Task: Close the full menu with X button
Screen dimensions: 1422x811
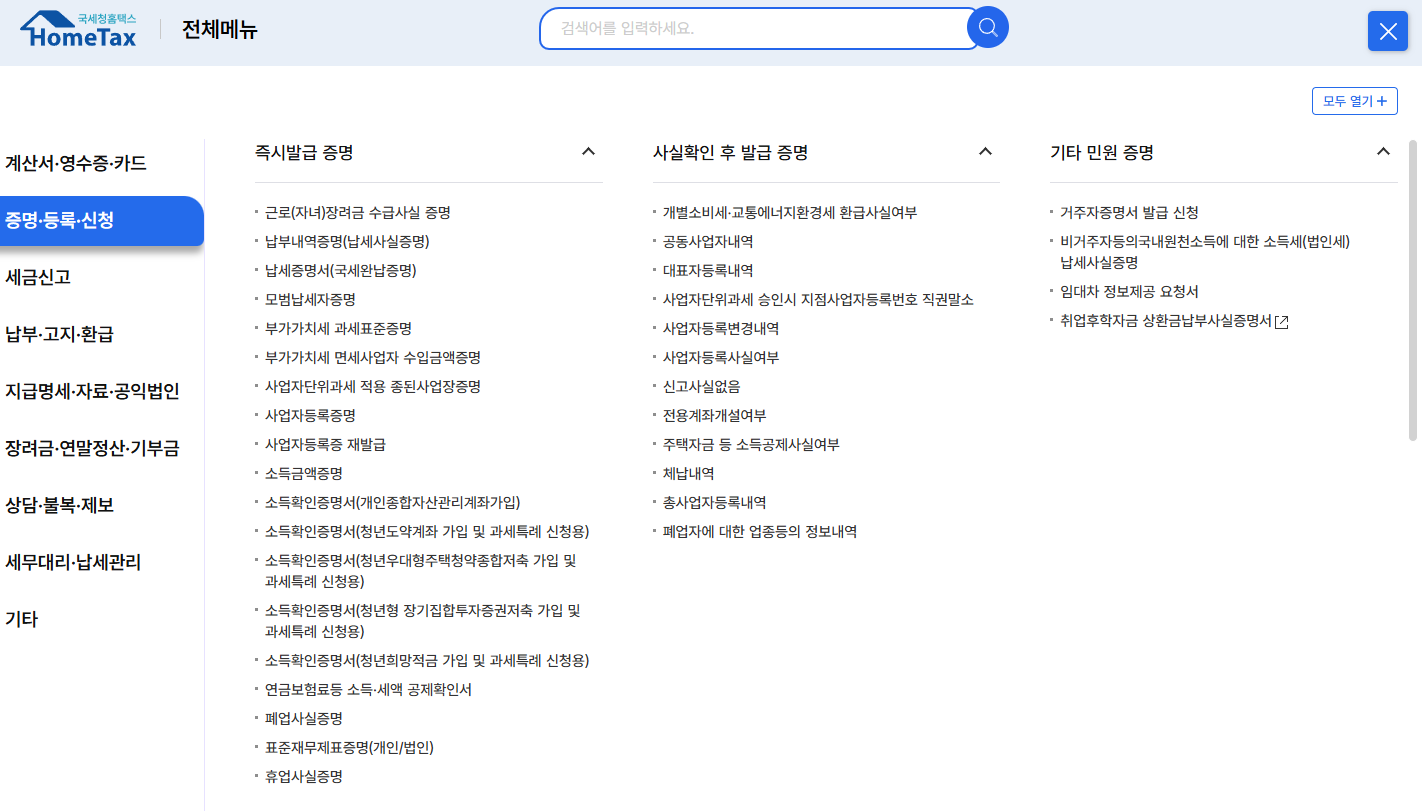Action: (1388, 31)
